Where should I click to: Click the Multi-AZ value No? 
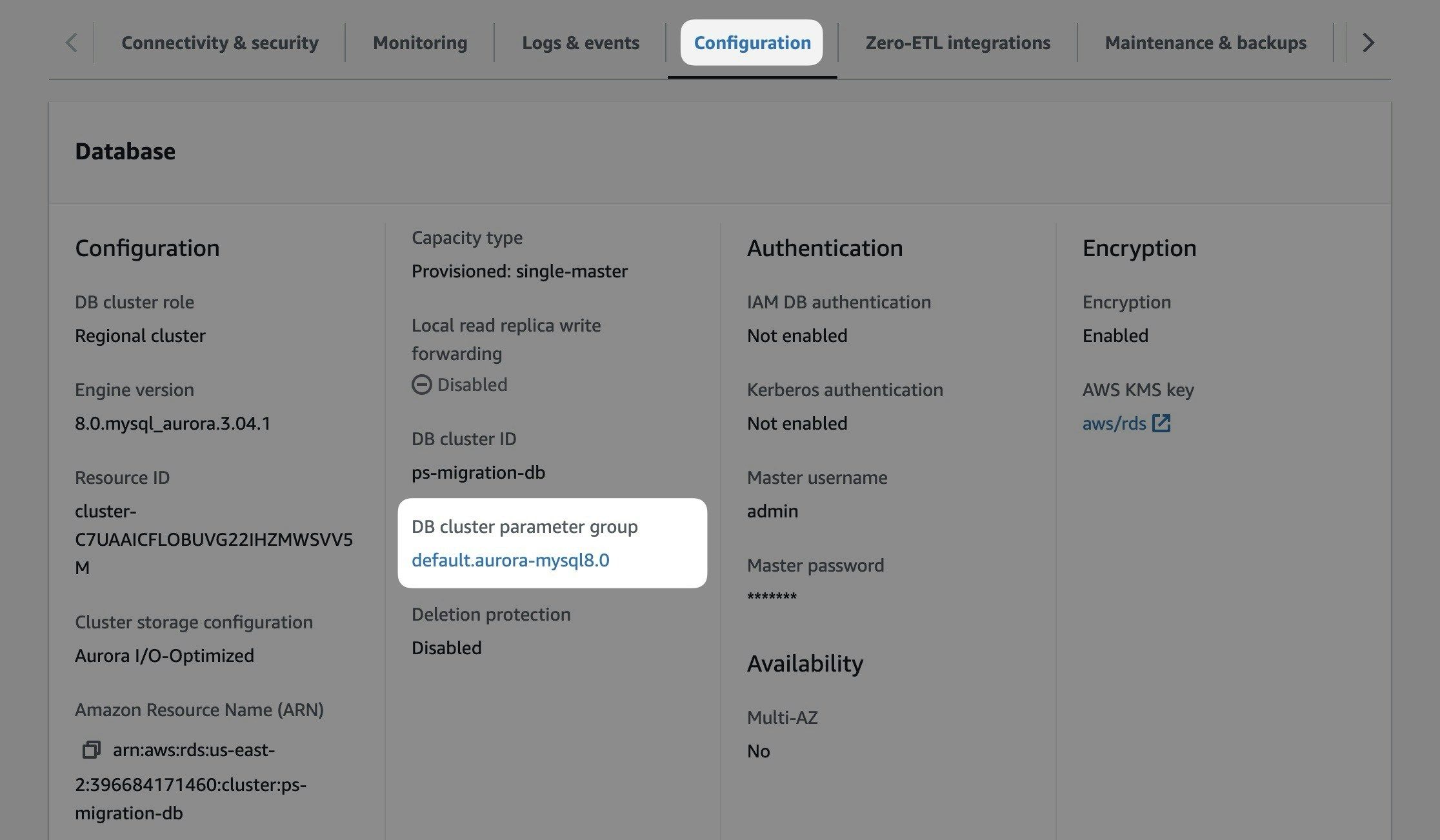(758, 750)
